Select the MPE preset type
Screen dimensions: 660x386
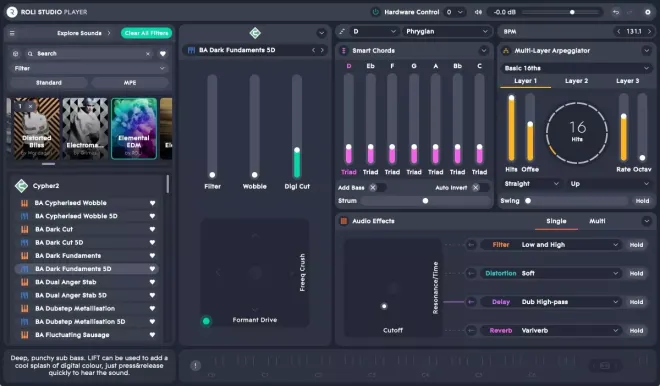coord(130,83)
